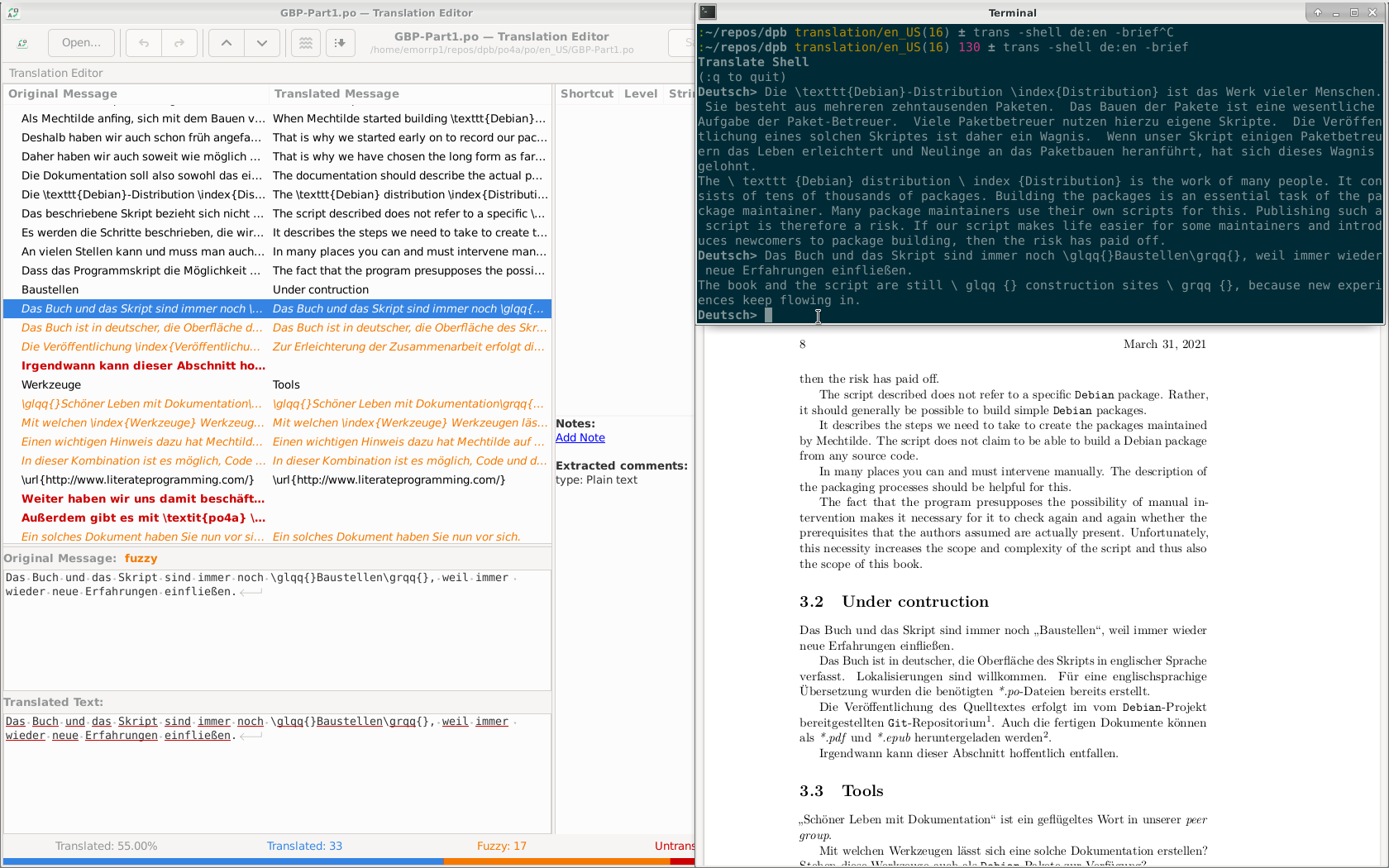The image size is (1389, 868).
Task: Click the orange fuzzy segment of the progress bar
Action: coord(556,861)
